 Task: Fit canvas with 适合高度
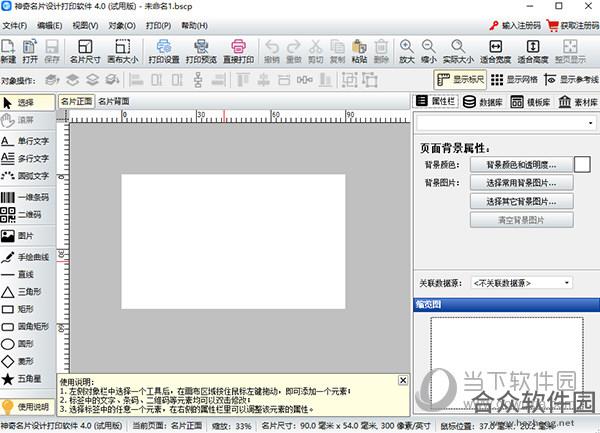533,51
